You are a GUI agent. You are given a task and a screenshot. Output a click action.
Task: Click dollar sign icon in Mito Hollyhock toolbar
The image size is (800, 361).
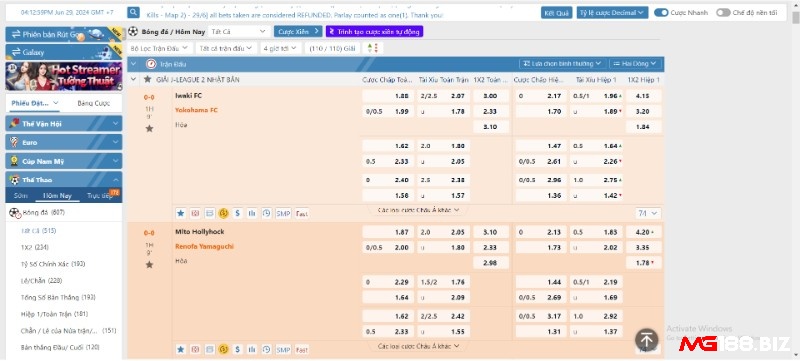click(x=237, y=349)
